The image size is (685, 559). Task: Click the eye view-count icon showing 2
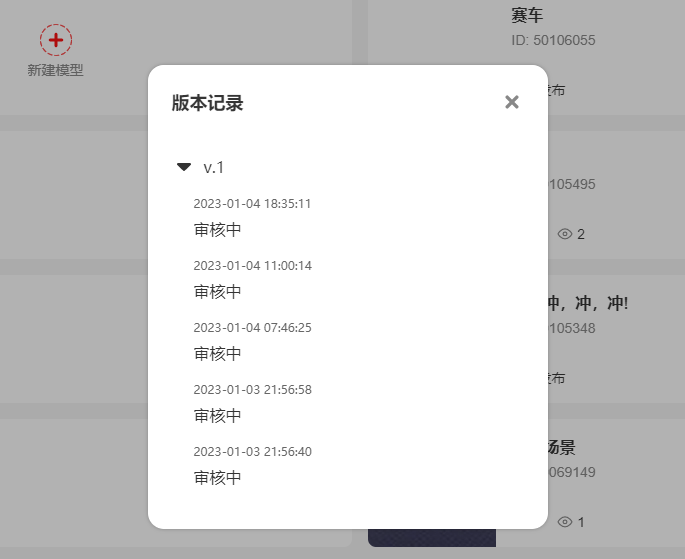[x=565, y=234]
